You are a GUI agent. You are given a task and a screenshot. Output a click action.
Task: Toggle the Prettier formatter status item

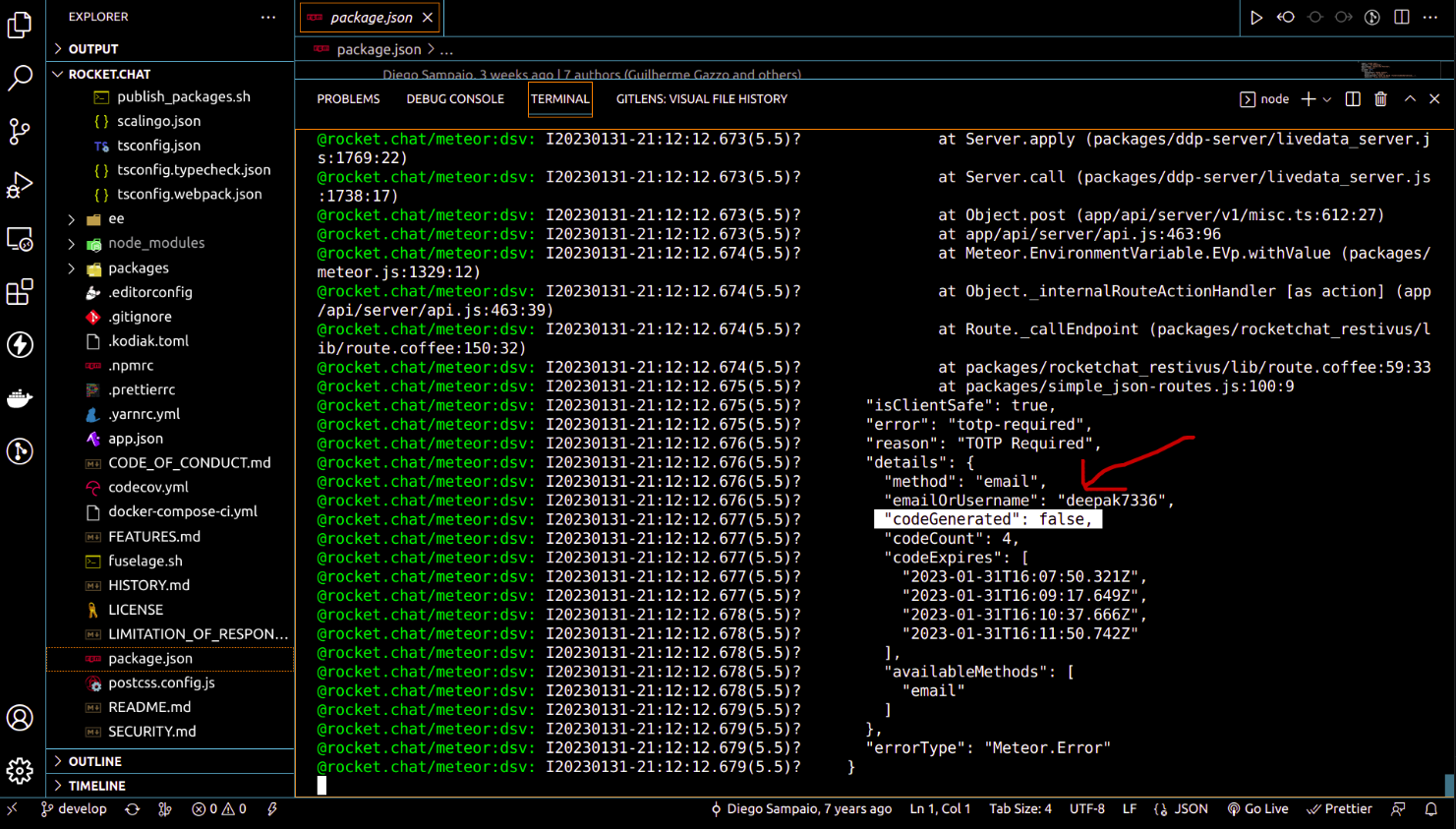(1339, 808)
